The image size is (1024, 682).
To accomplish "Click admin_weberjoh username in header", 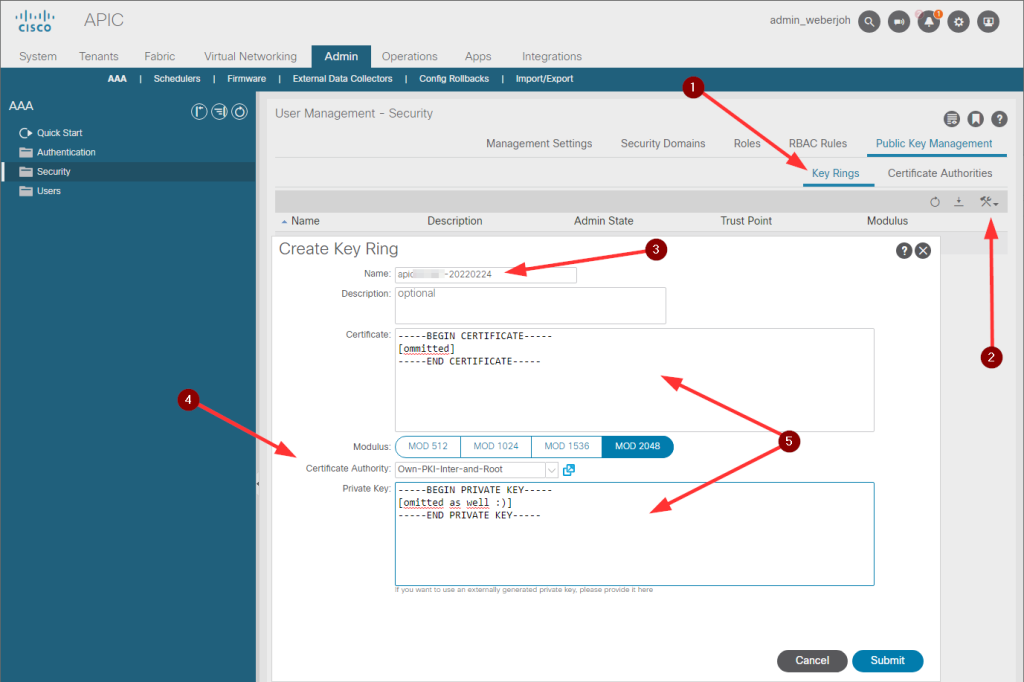I will pos(810,20).
